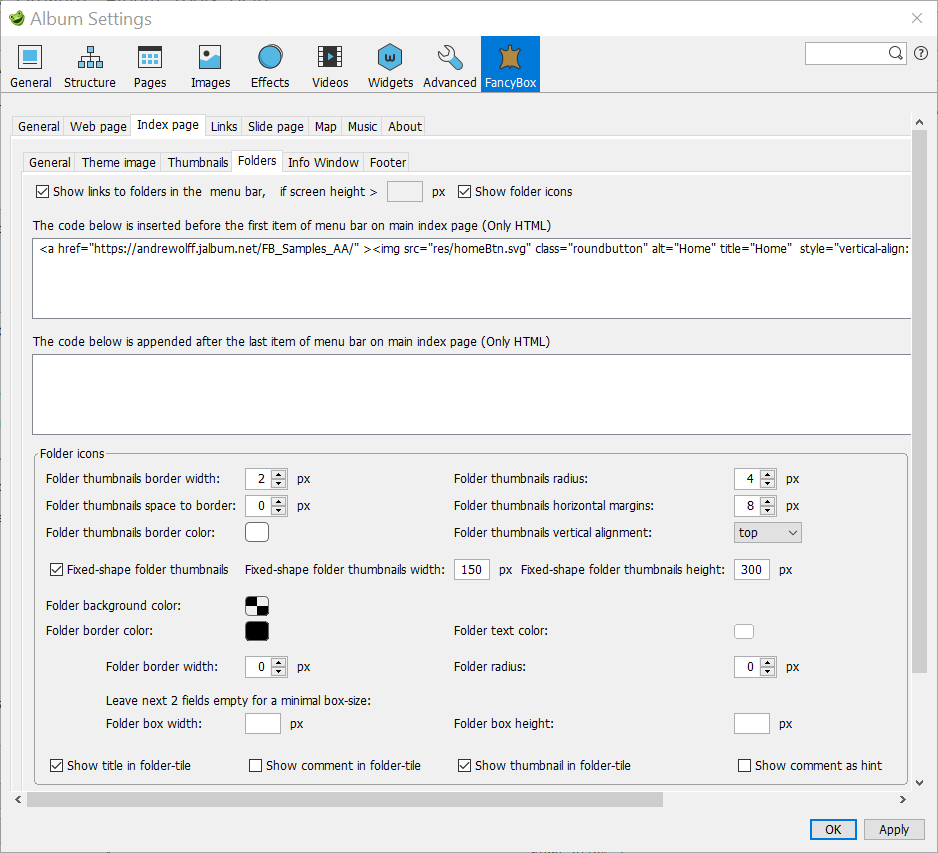The height and width of the screenshot is (853, 938).
Task: Switch to the Thumbnails sub-tab
Action: click(x=198, y=163)
